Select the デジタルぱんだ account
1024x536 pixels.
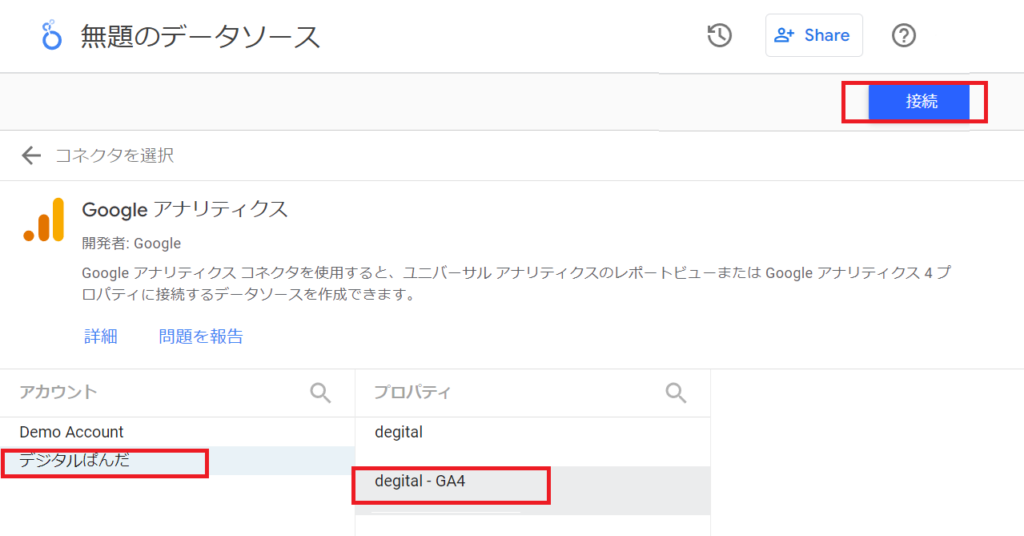click(75, 461)
